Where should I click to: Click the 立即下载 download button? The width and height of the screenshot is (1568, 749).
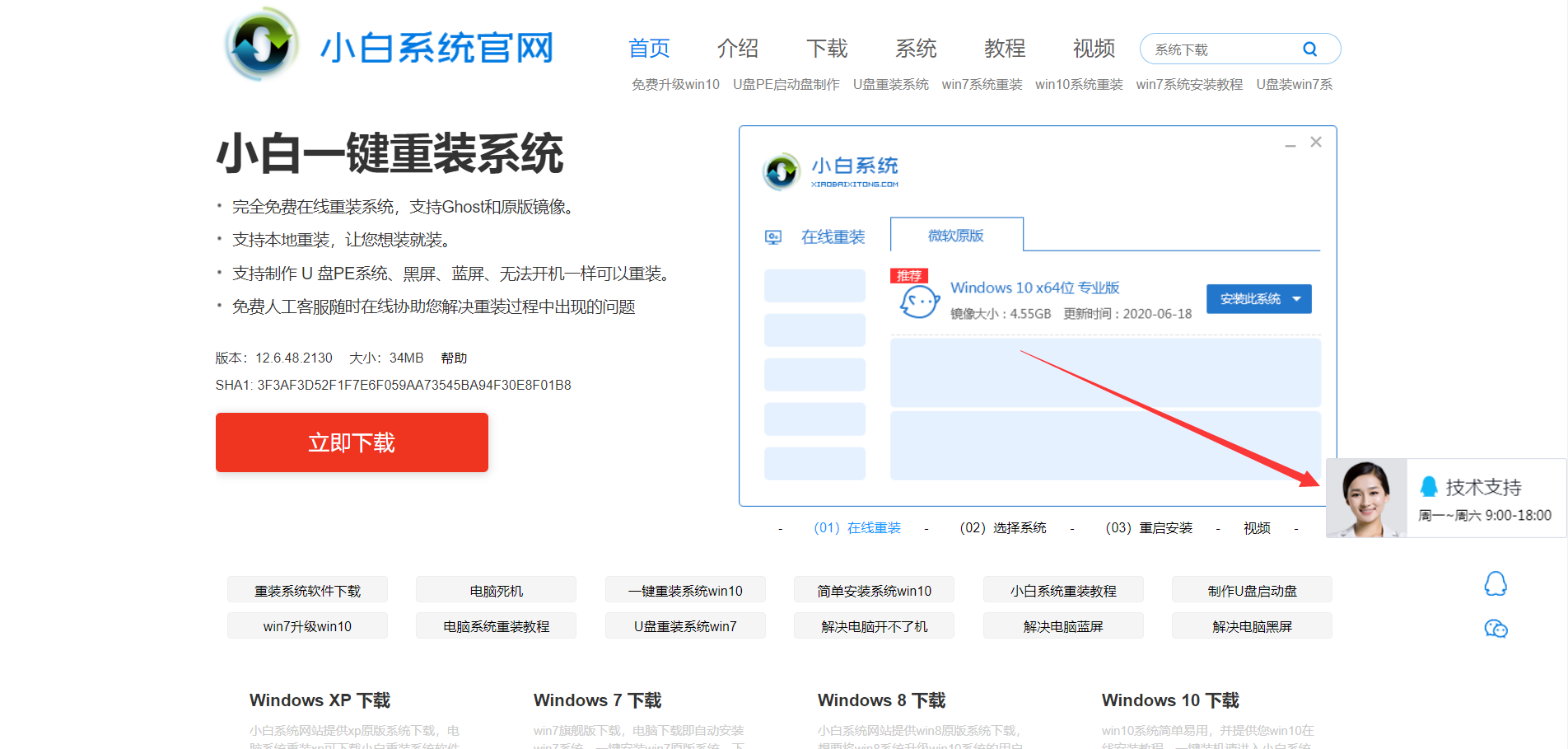[x=352, y=442]
